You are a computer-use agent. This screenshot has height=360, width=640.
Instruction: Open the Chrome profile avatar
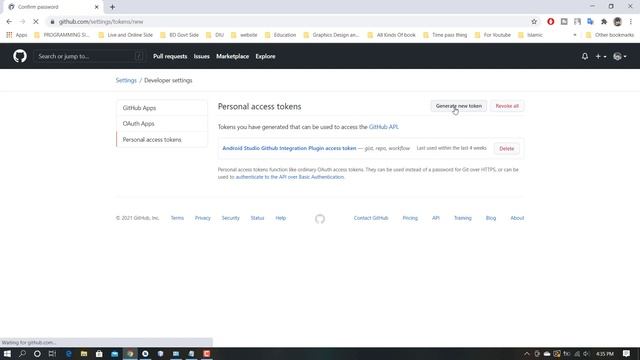[618, 22]
